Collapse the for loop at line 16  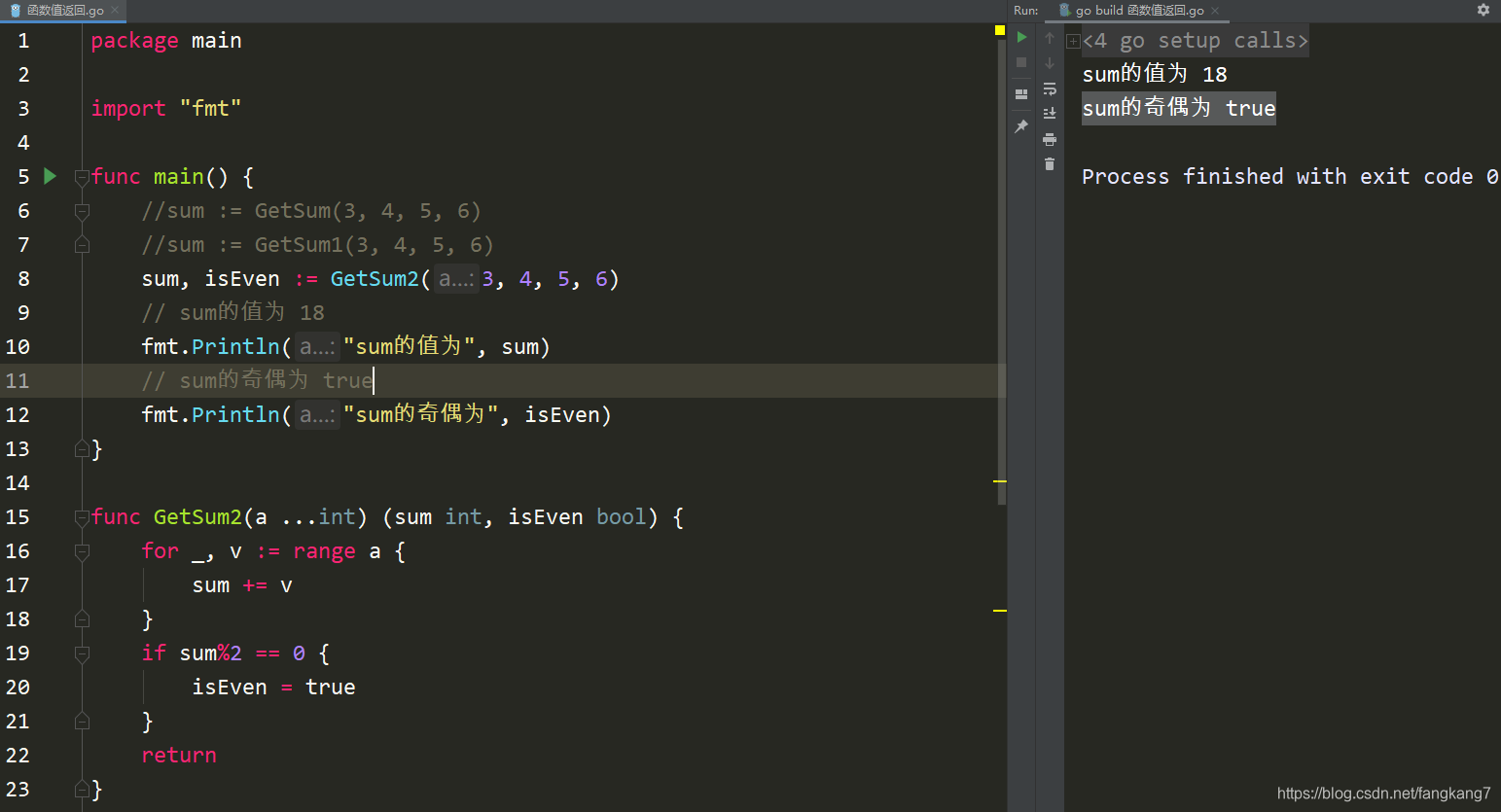click(82, 551)
